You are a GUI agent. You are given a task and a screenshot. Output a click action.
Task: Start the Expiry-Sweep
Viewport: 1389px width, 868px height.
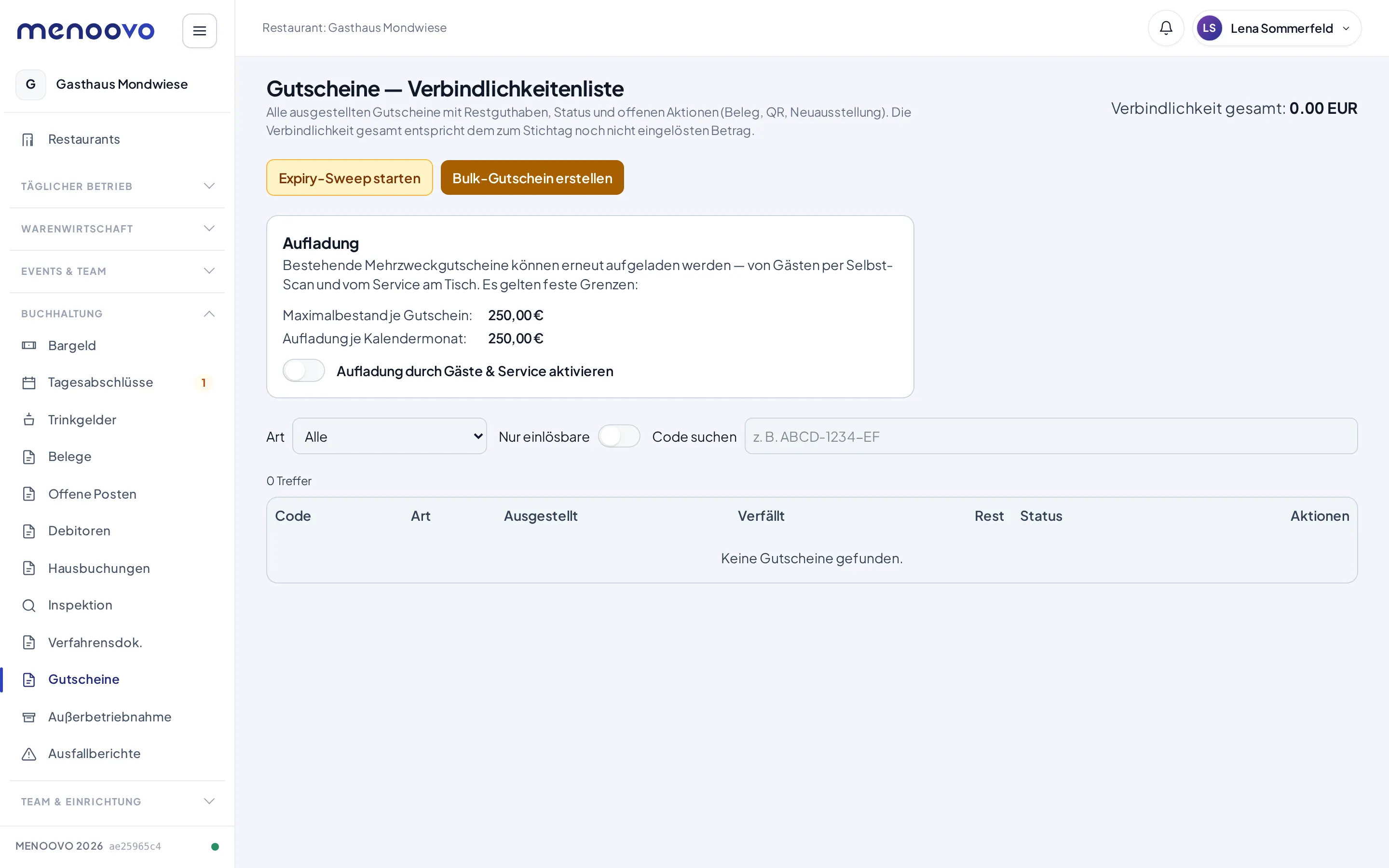point(349,178)
